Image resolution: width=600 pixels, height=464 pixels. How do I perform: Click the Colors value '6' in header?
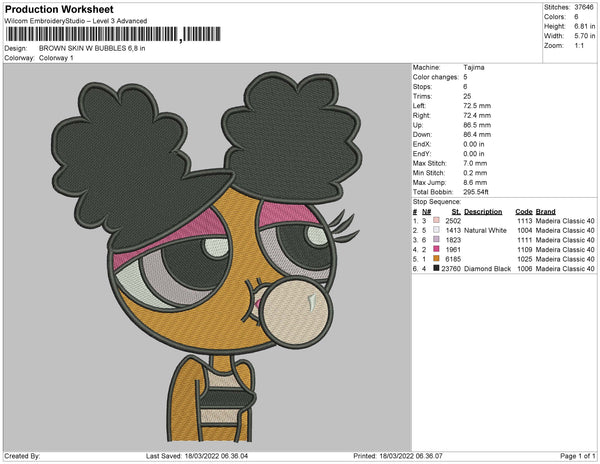(576, 17)
